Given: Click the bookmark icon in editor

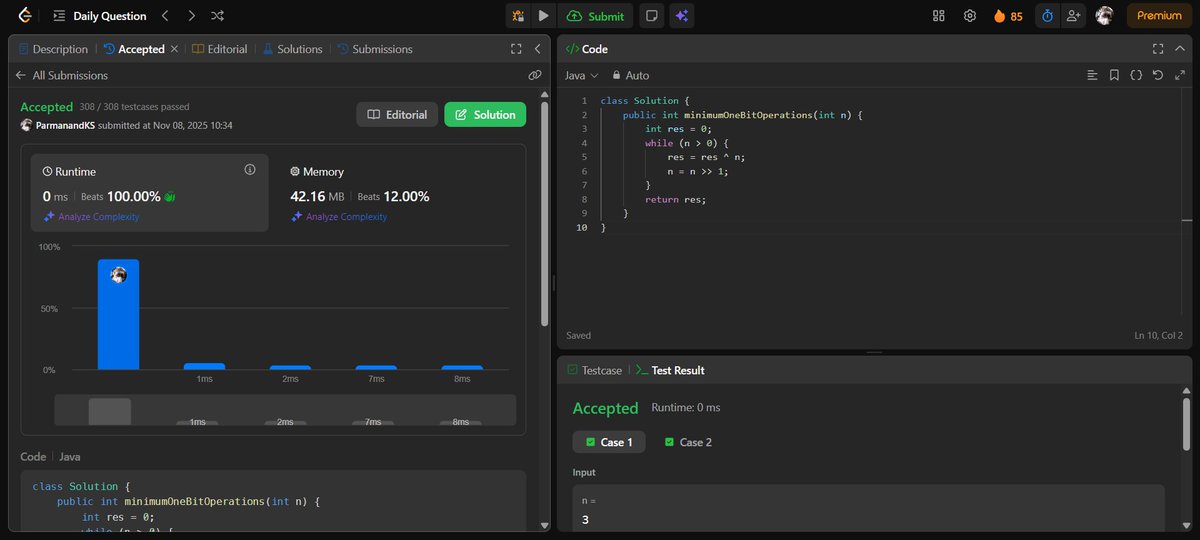Looking at the screenshot, I should pos(1114,75).
